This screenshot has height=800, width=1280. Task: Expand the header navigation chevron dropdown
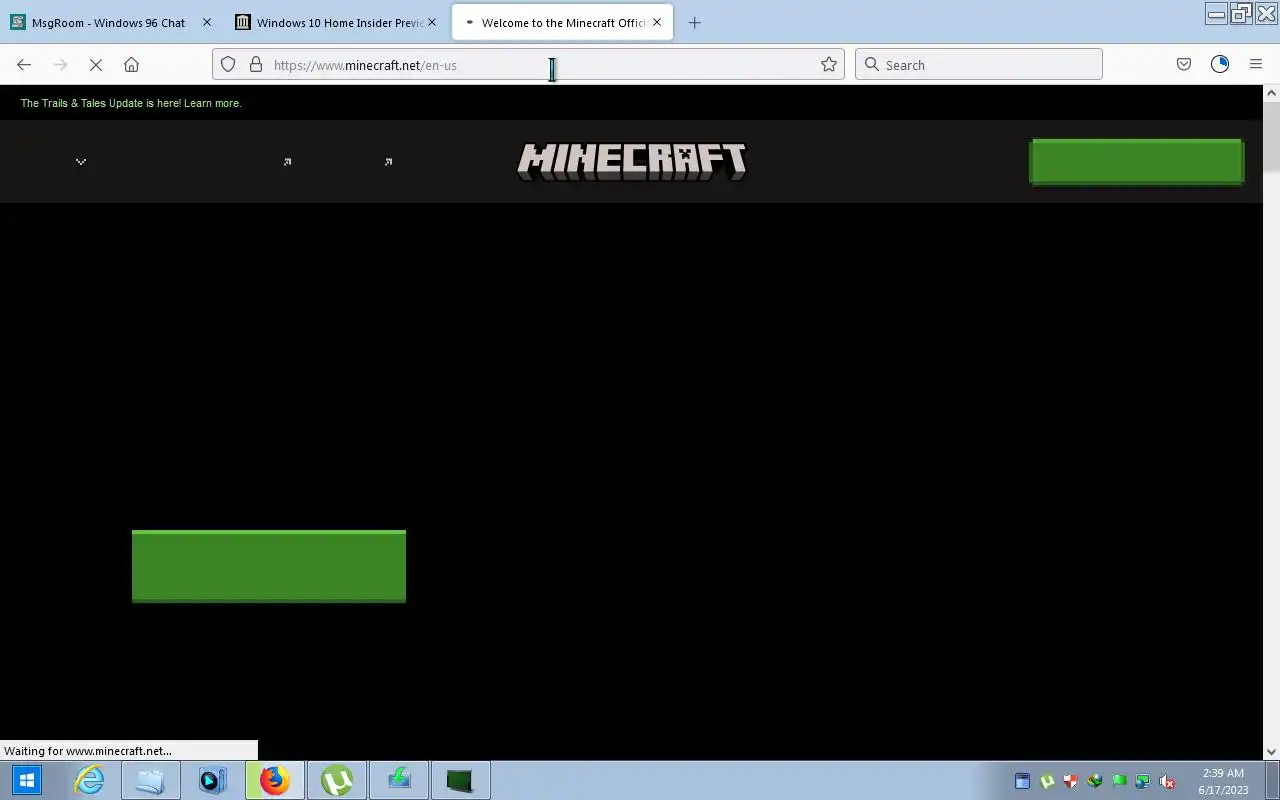[81, 162]
